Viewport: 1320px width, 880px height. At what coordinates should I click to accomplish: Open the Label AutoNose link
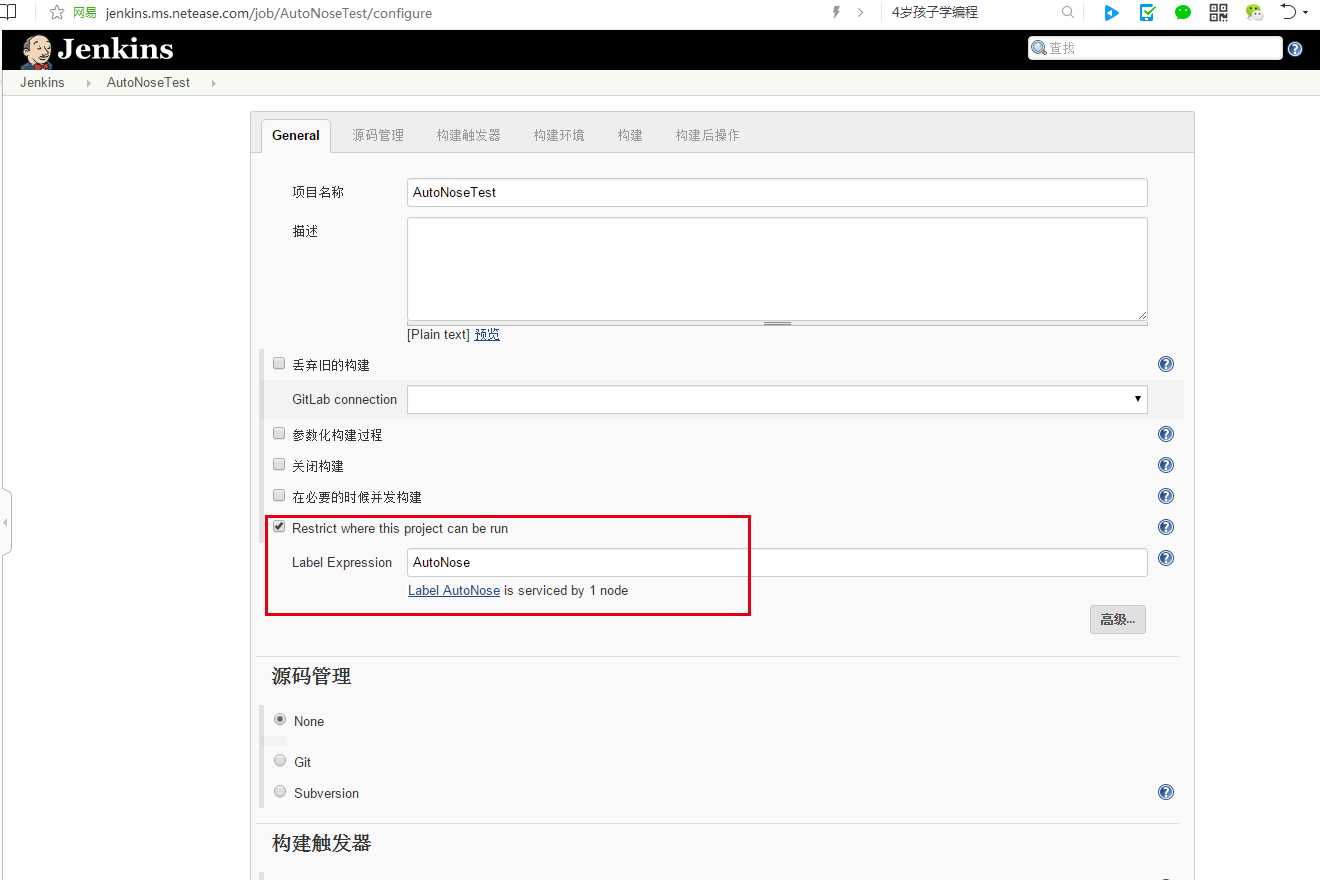(454, 590)
